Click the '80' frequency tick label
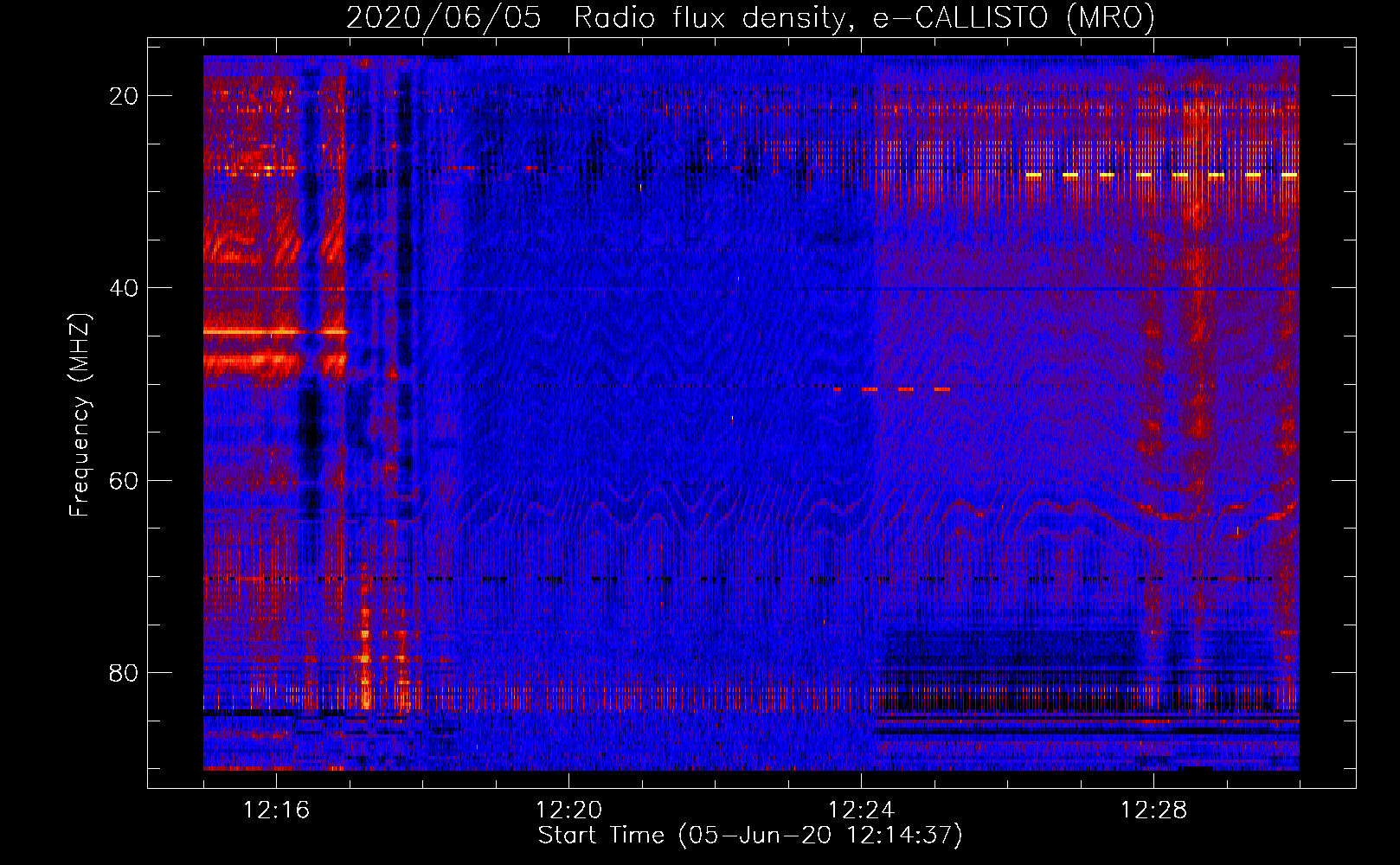This screenshot has width=1400, height=865. (x=125, y=672)
